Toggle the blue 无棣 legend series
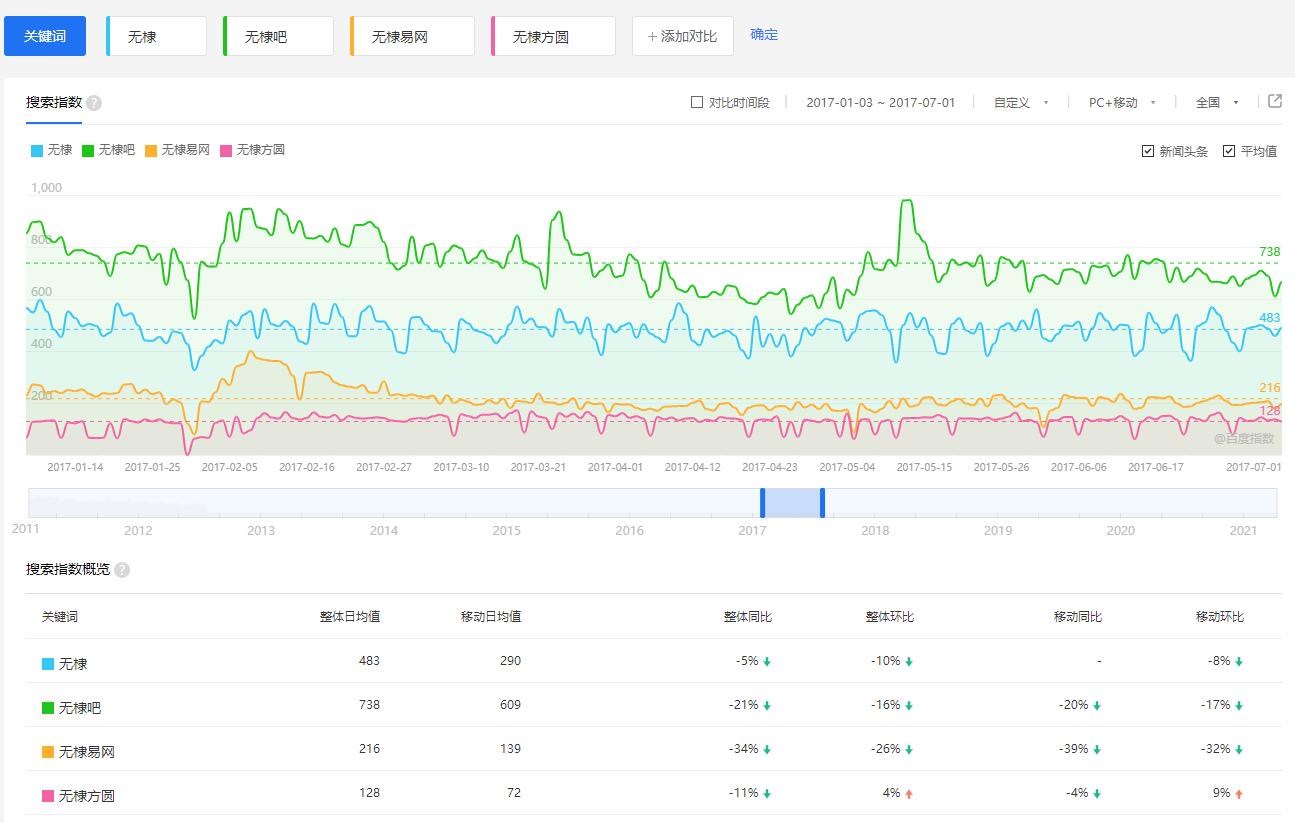The image size is (1295, 823). [52, 150]
